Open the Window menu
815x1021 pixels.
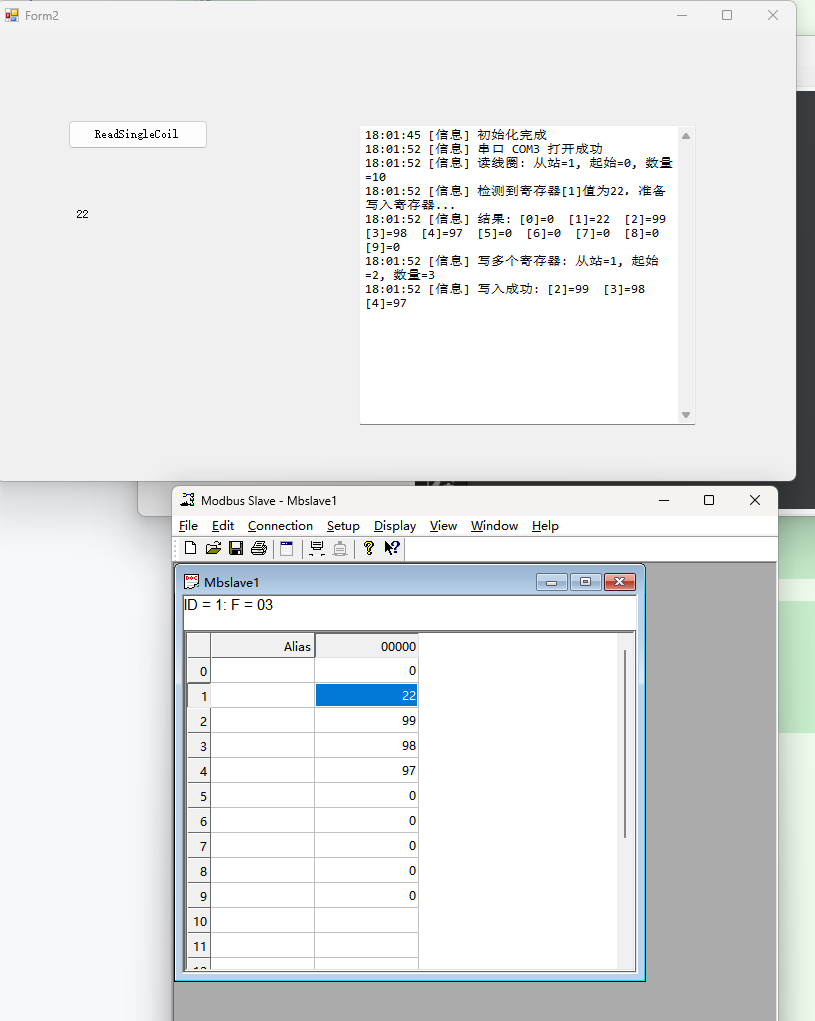pyautogui.click(x=494, y=525)
